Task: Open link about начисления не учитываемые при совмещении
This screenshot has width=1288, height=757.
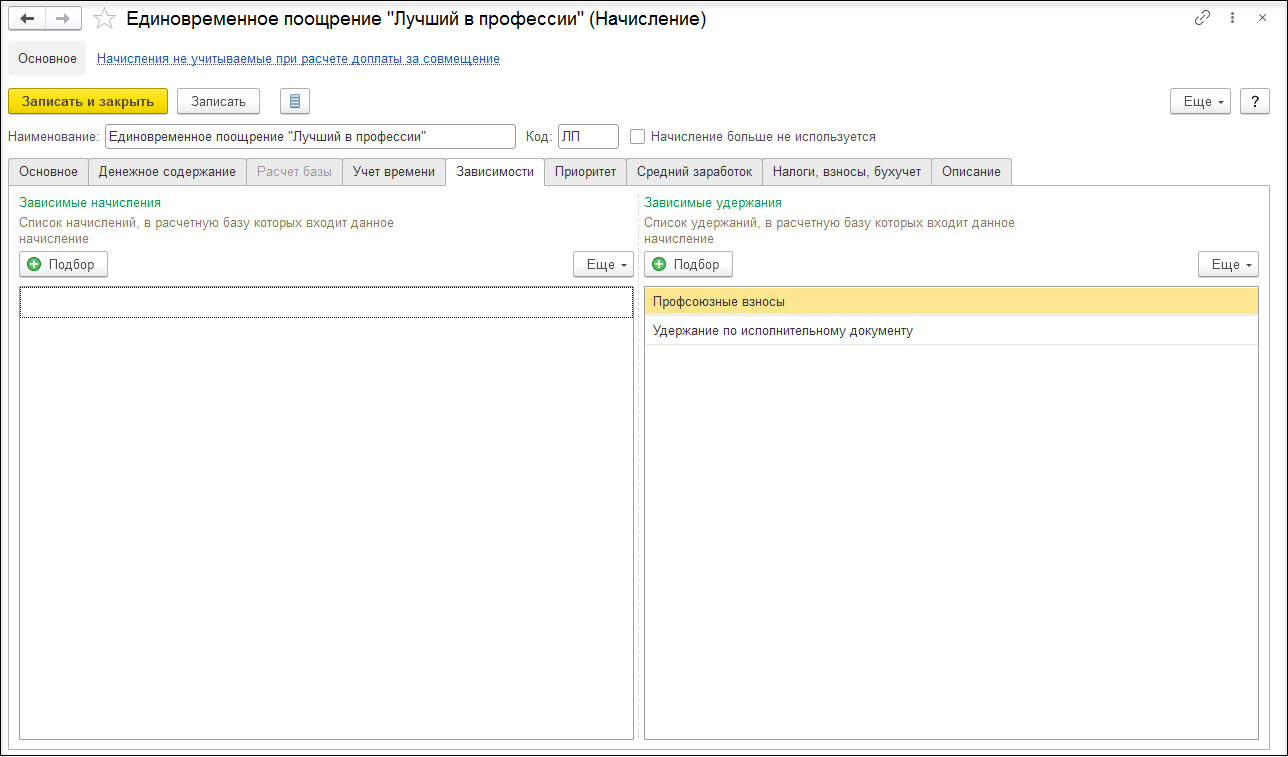Action: (x=298, y=59)
